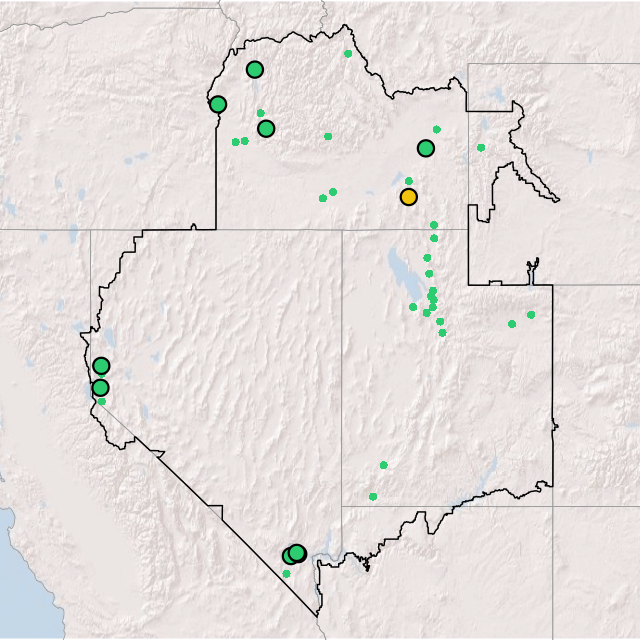Select the southernmost small green dot
This screenshot has height=640, width=640.
click(286, 574)
